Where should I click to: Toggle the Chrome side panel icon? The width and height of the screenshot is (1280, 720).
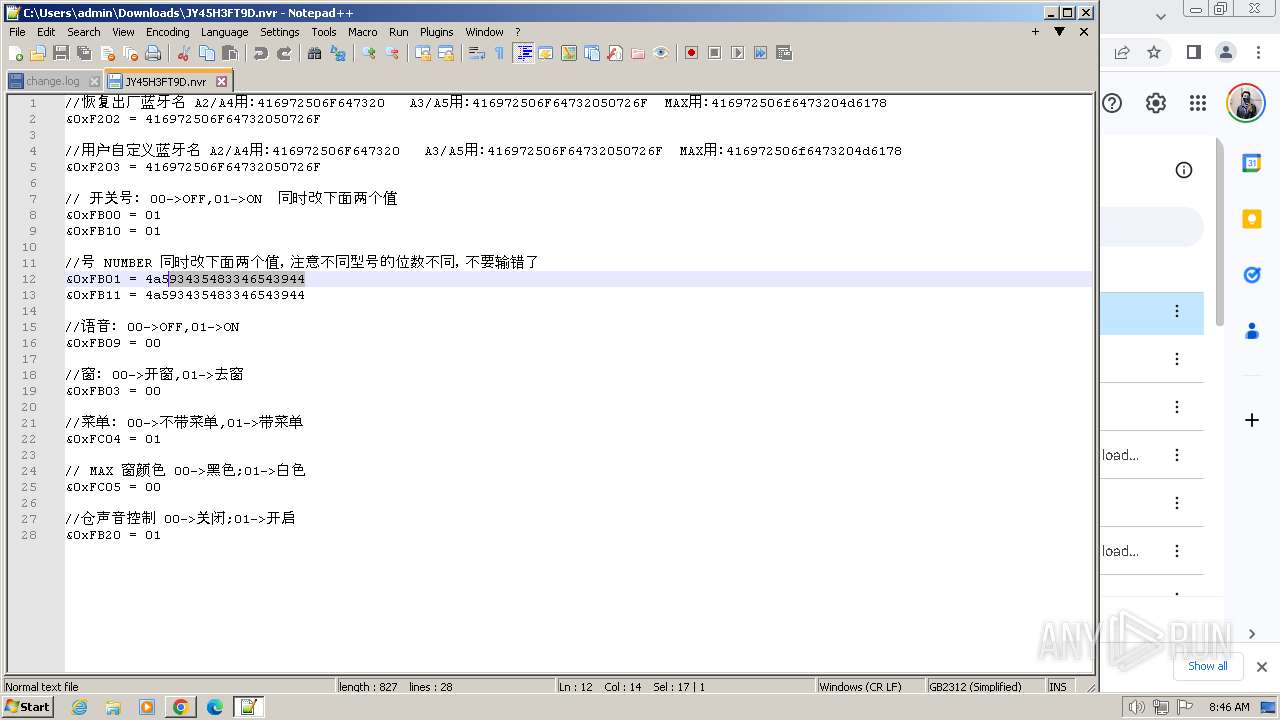(1193, 52)
